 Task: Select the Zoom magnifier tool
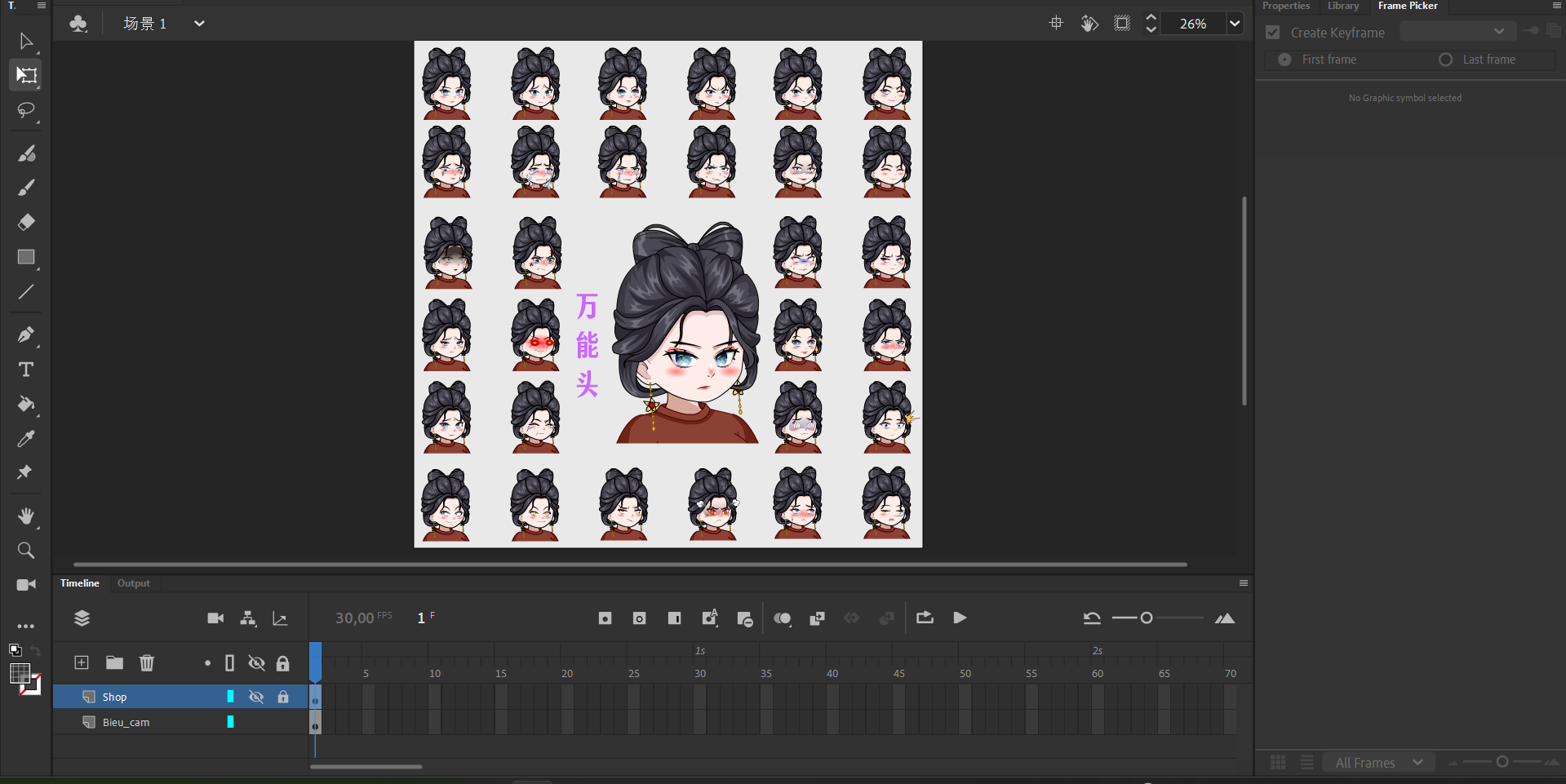26,551
